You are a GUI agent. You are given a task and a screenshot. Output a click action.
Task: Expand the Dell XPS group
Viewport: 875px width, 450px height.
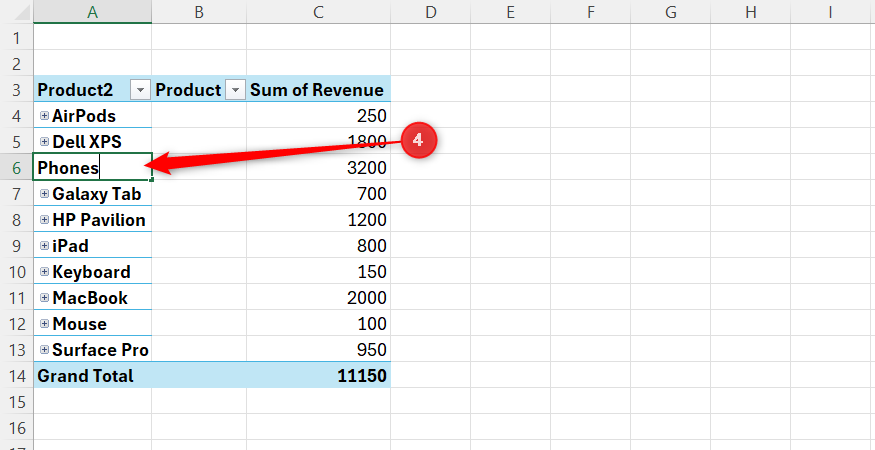pyautogui.click(x=45, y=142)
